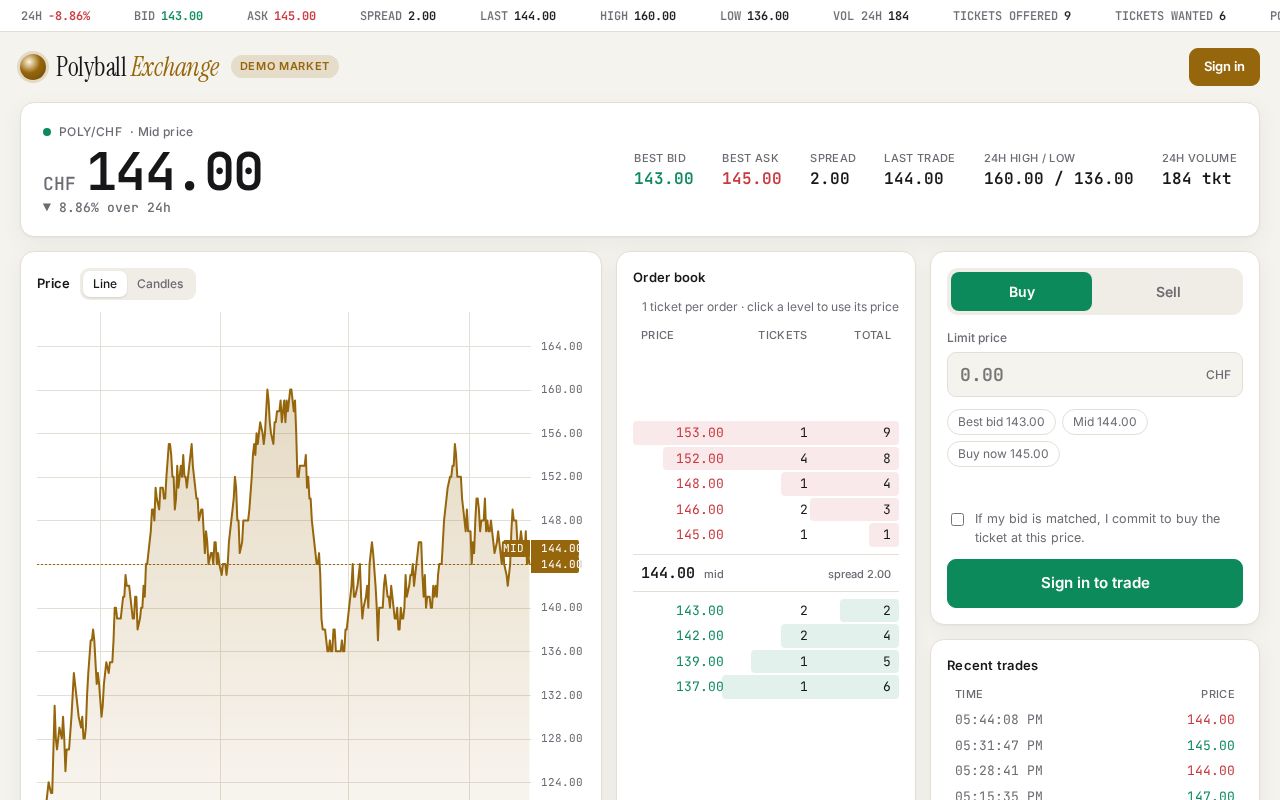Select the Buy tab
Viewport: 1280px width, 800px height.
(x=1021, y=292)
